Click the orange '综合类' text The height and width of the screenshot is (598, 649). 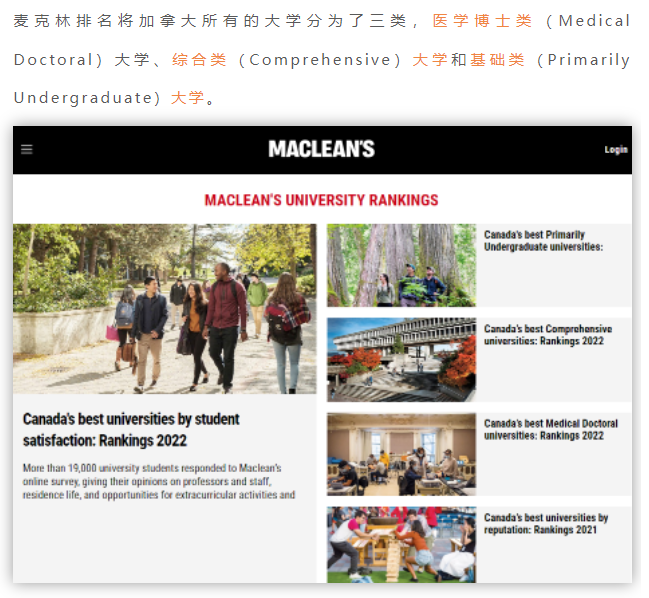pyautogui.click(x=199, y=60)
